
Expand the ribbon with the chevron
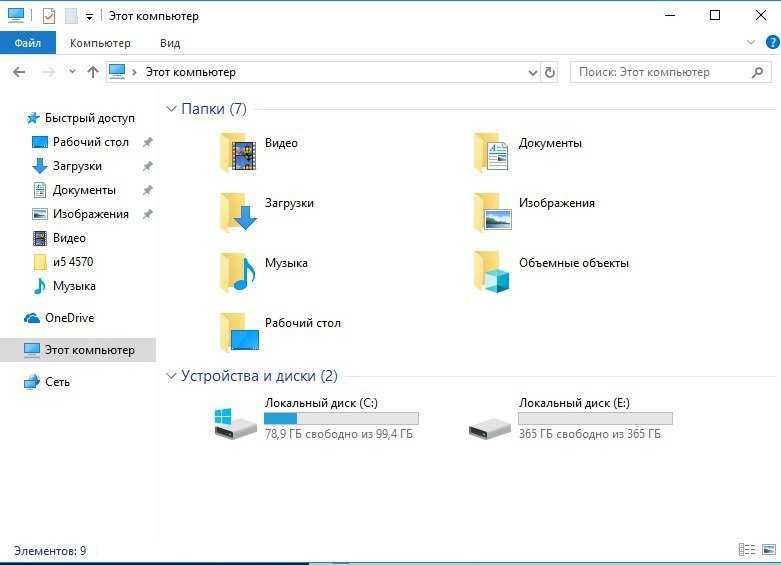[x=751, y=42]
